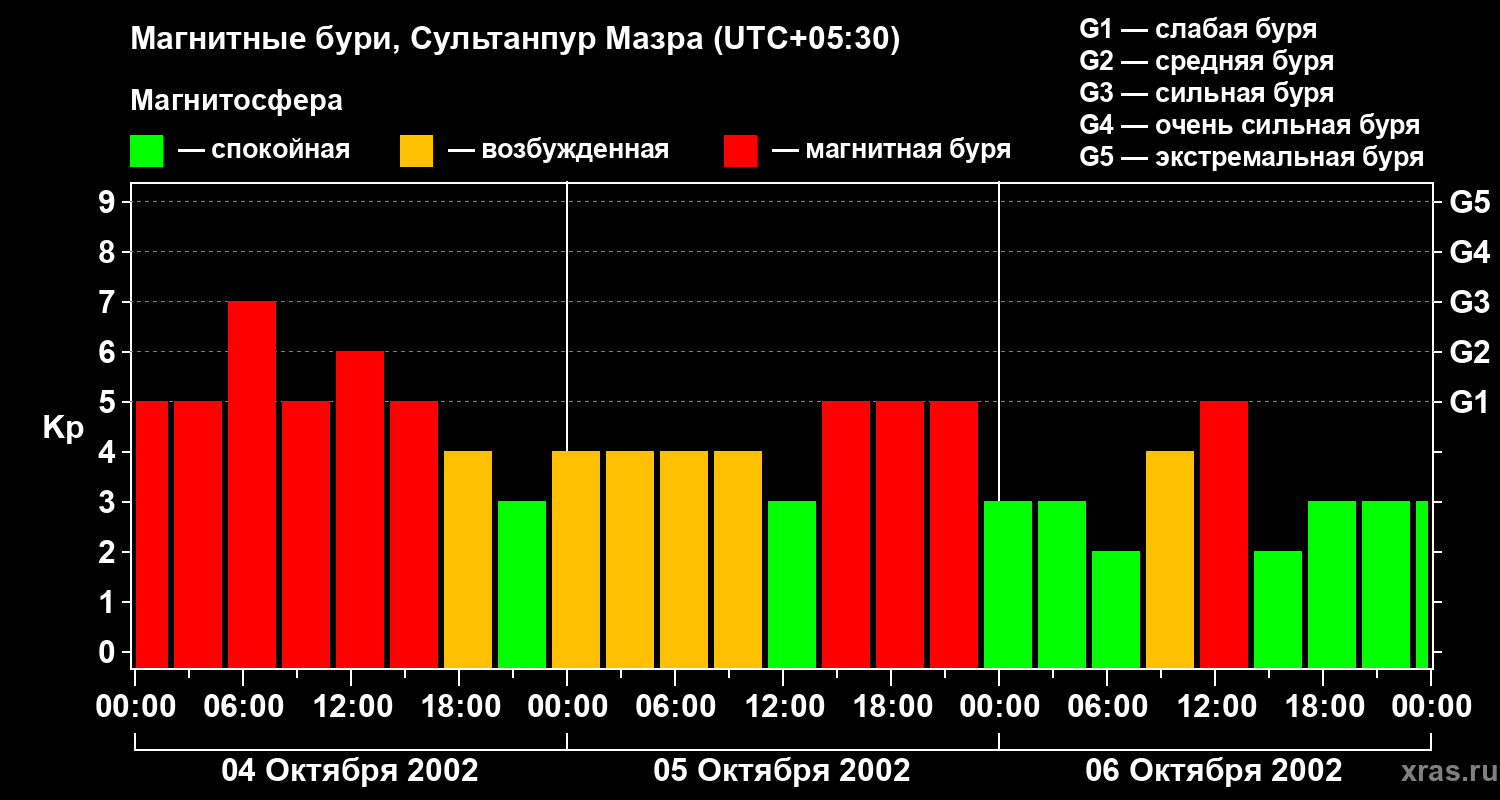Click the G5 storm level label on axis

(1470, 202)
